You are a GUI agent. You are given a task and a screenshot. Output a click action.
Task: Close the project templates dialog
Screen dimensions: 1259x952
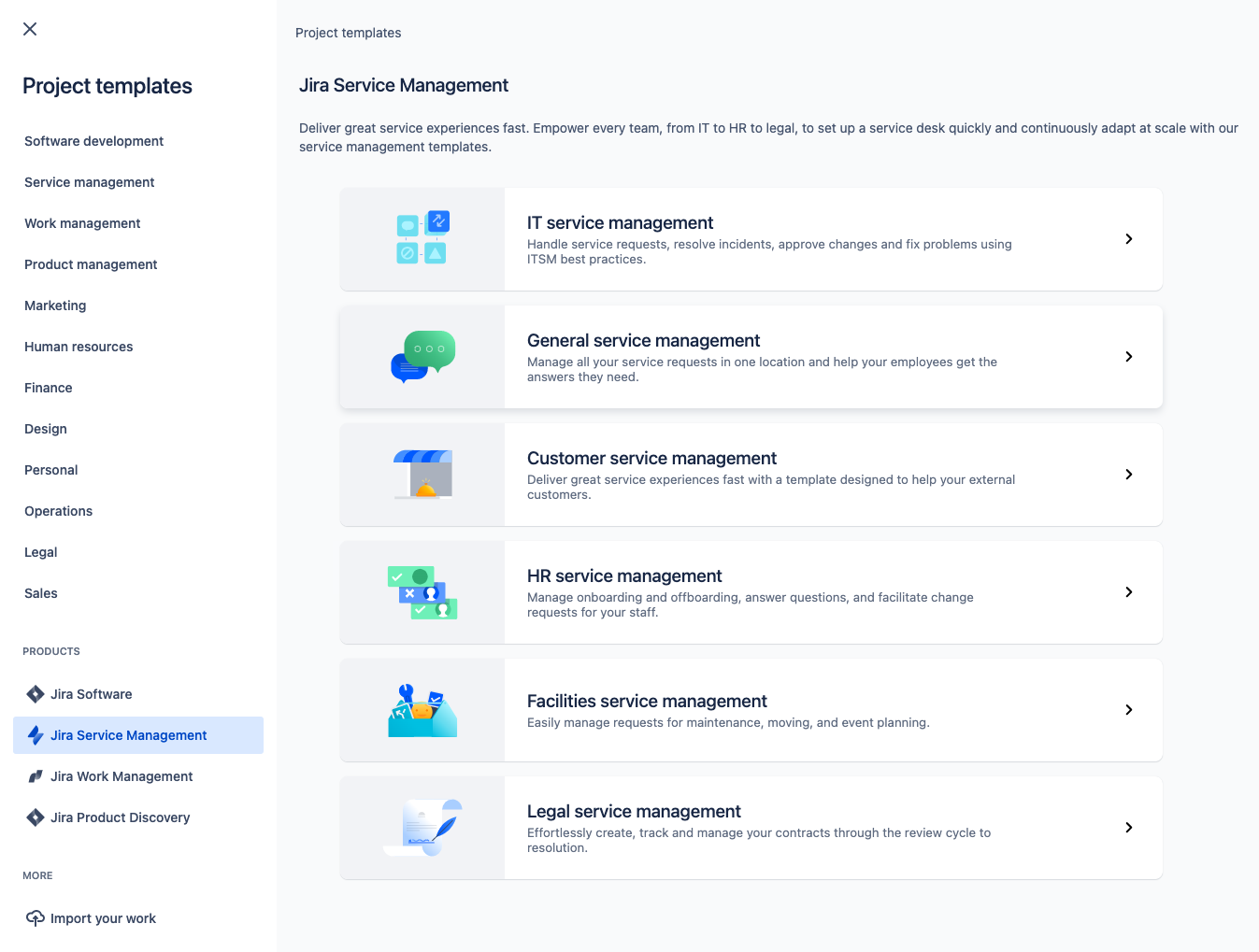pyautogui.click(x=29, y=29)
